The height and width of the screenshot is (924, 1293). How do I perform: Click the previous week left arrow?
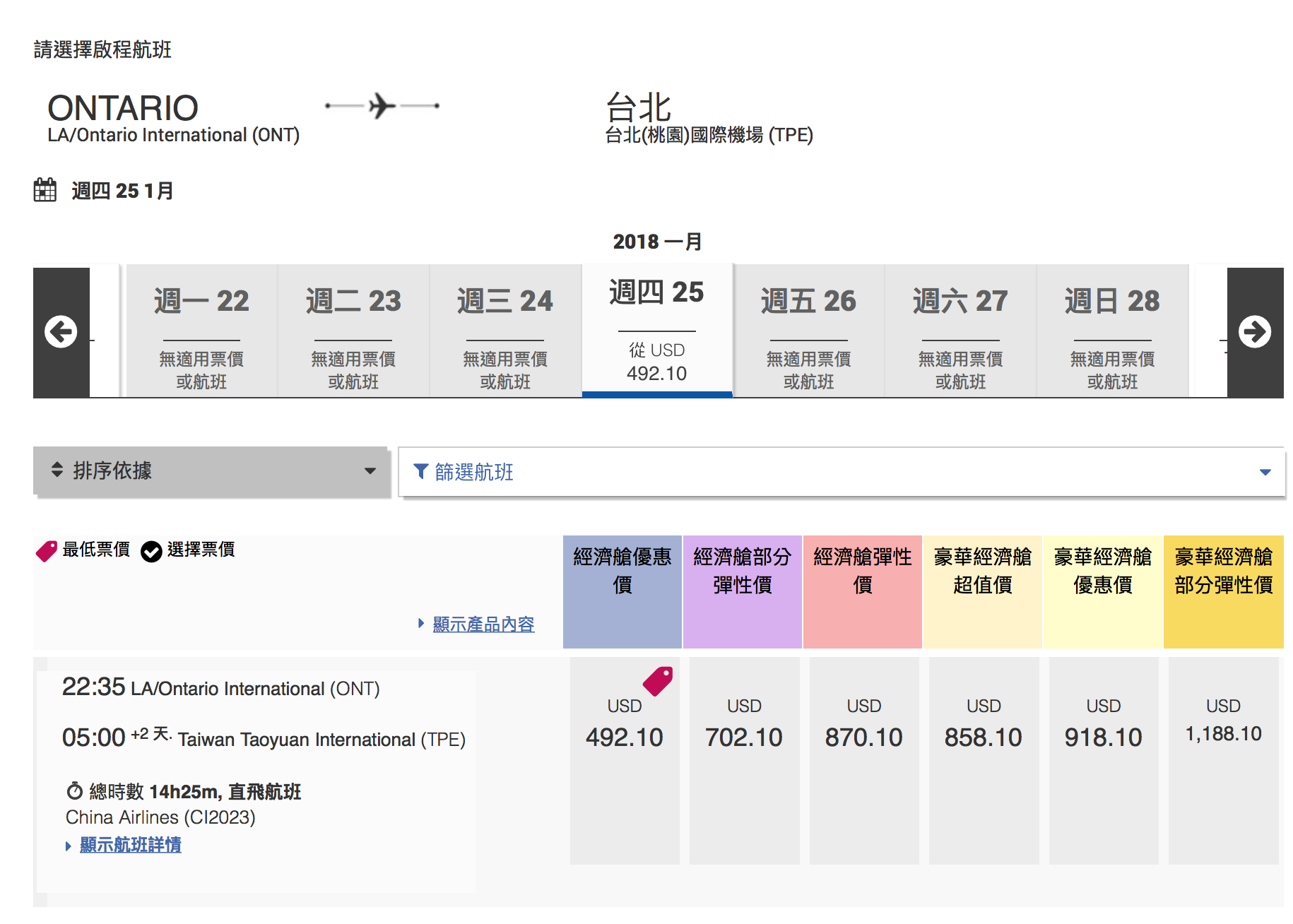[61, 332]
